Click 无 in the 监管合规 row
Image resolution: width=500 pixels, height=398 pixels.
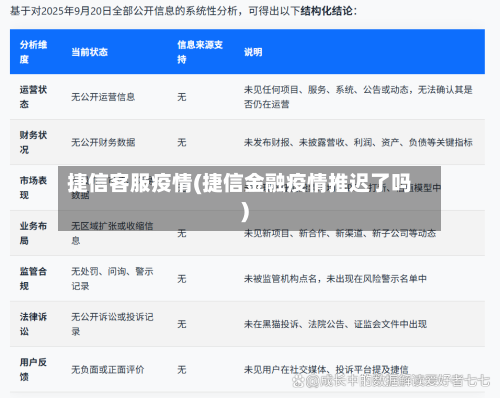(x=182, y=278)
